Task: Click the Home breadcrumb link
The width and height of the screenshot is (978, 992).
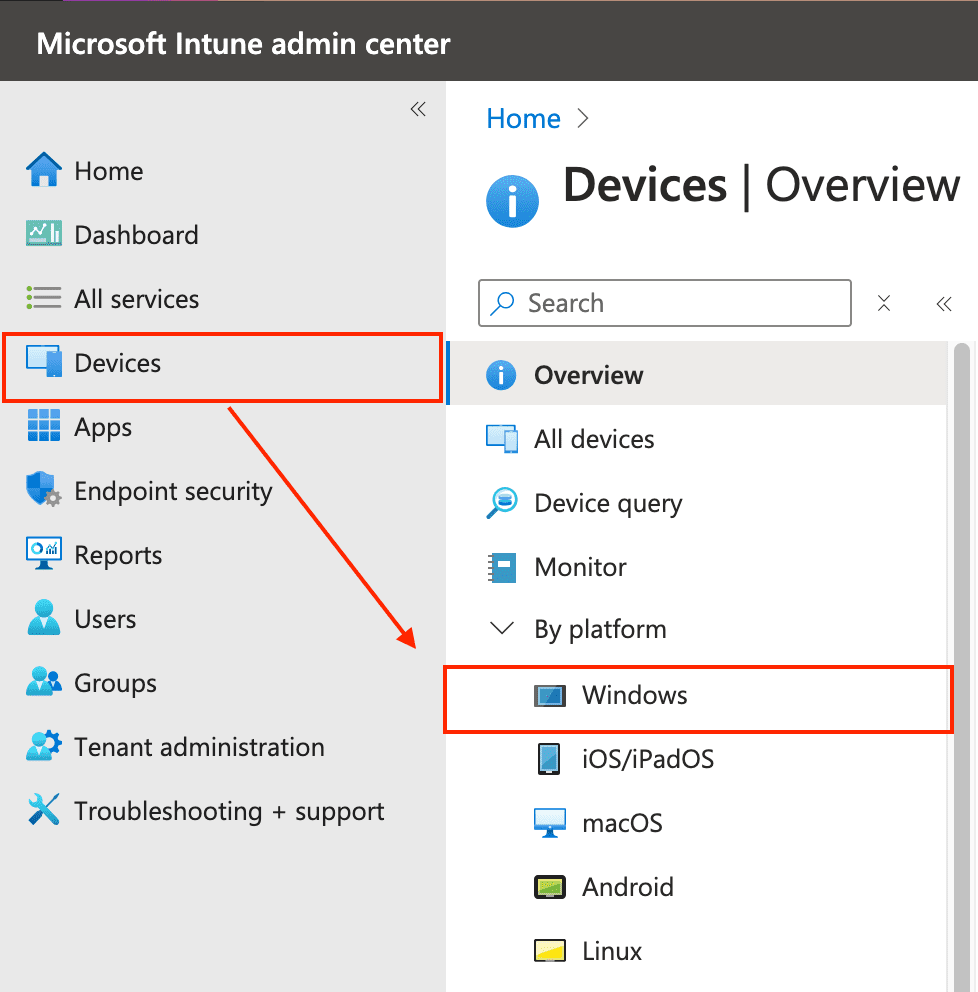Action: 523,118
